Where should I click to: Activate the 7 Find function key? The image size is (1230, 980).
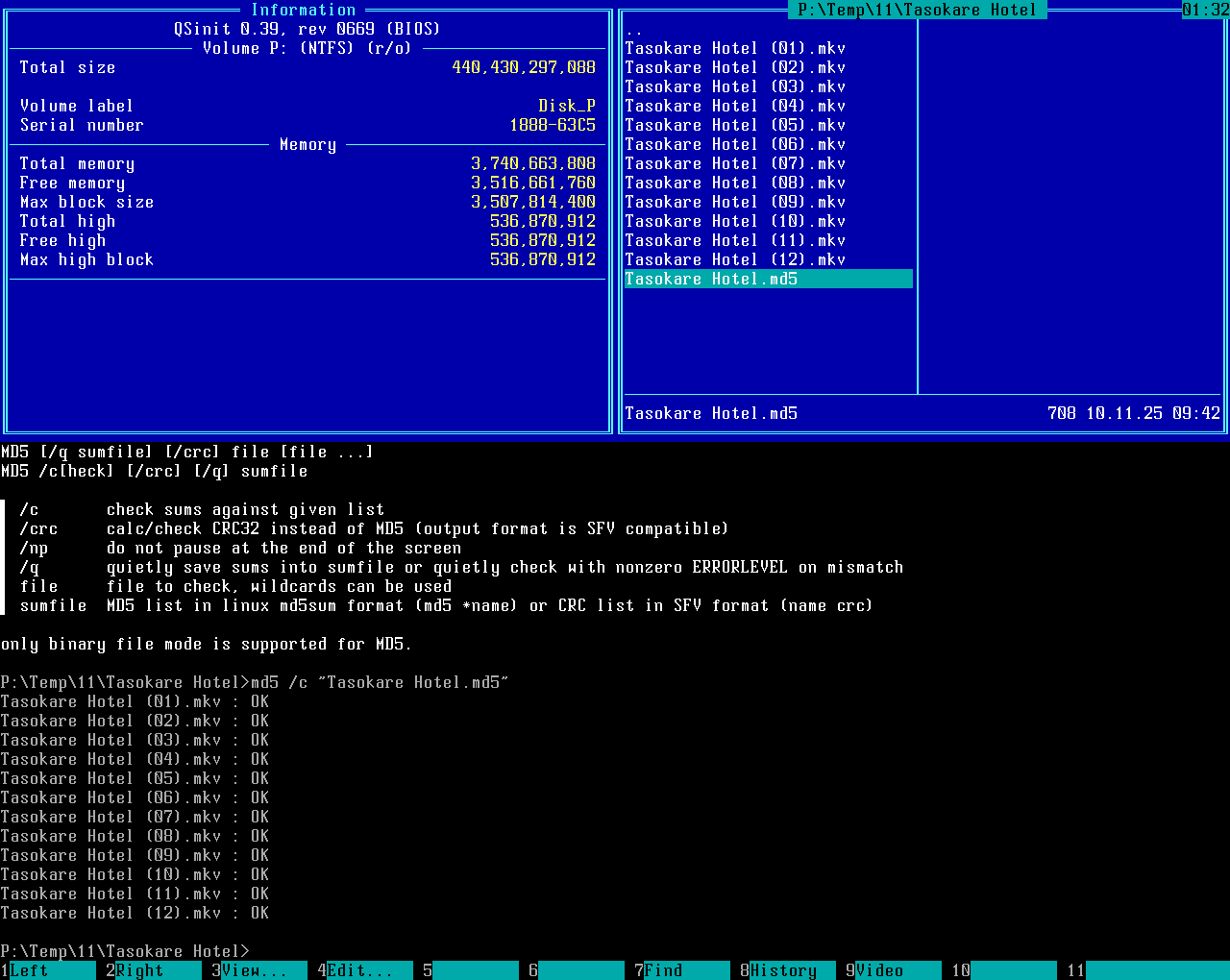click(x=677, y=970)
